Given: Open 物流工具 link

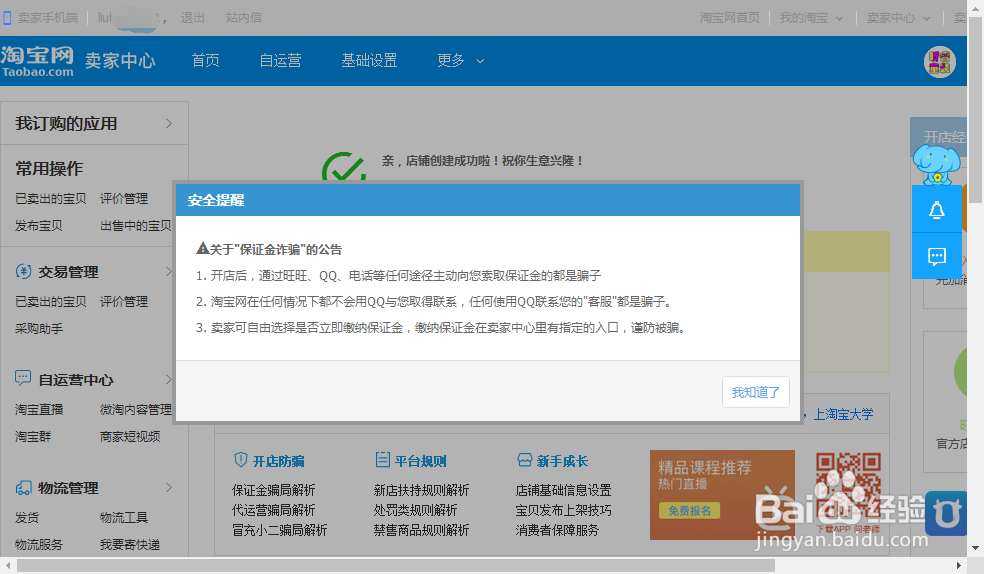Looking at the screenshot, I should [124, 517].
